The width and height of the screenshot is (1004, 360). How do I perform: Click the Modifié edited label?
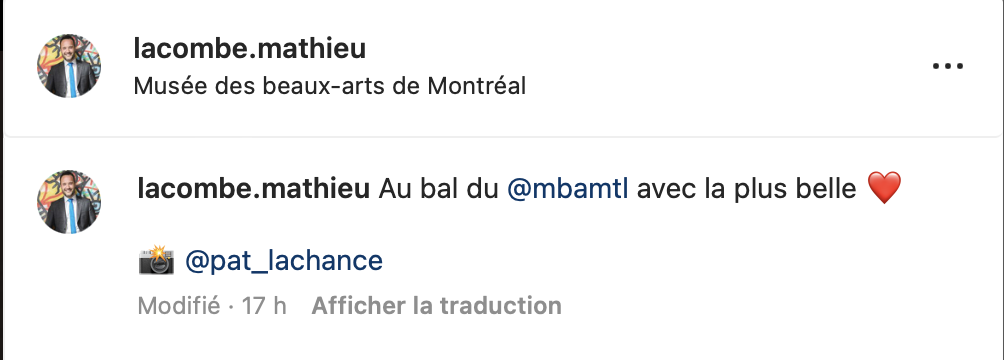[179, 306]
